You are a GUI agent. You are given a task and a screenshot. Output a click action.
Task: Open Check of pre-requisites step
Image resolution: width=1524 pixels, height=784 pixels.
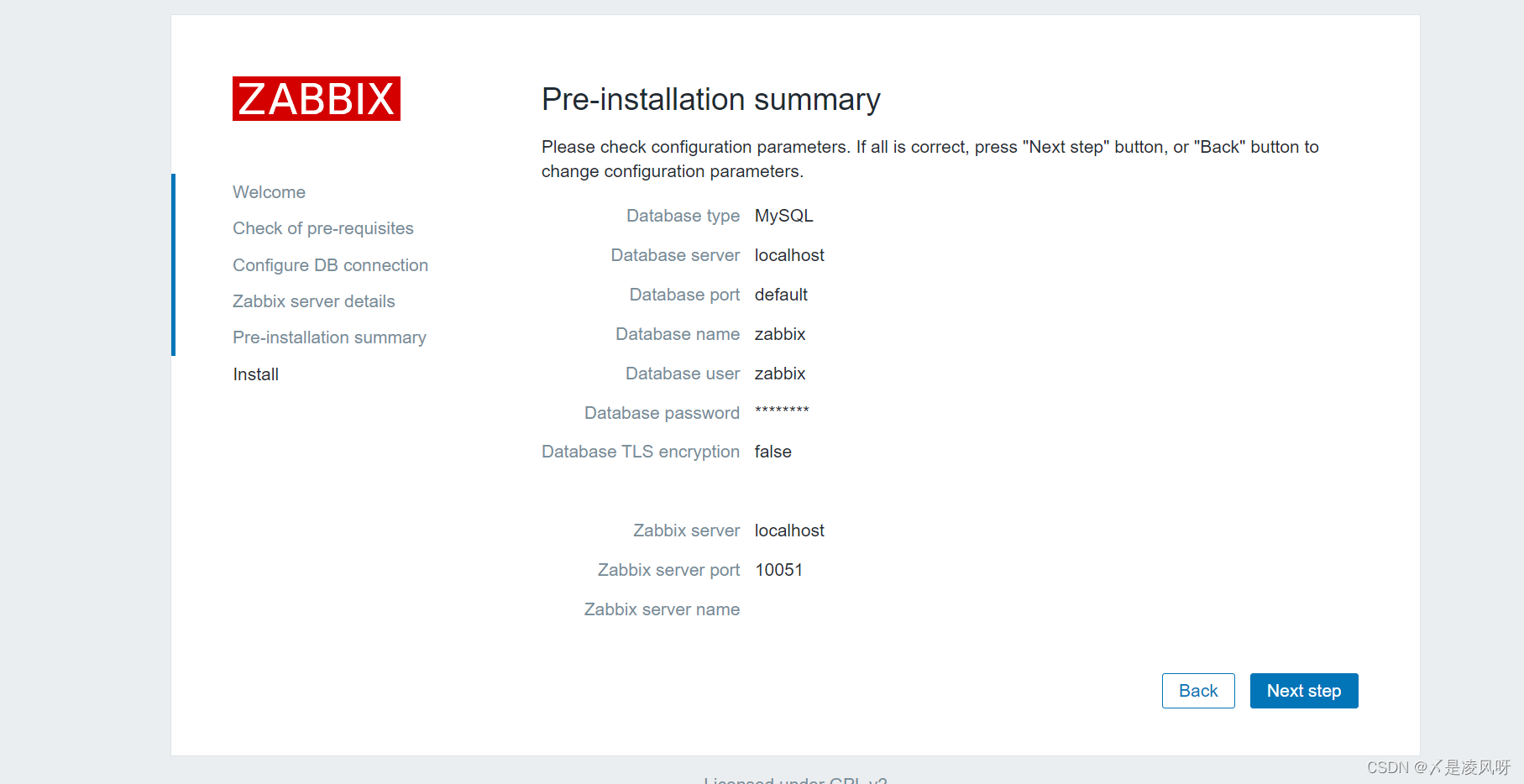point(323,228)
